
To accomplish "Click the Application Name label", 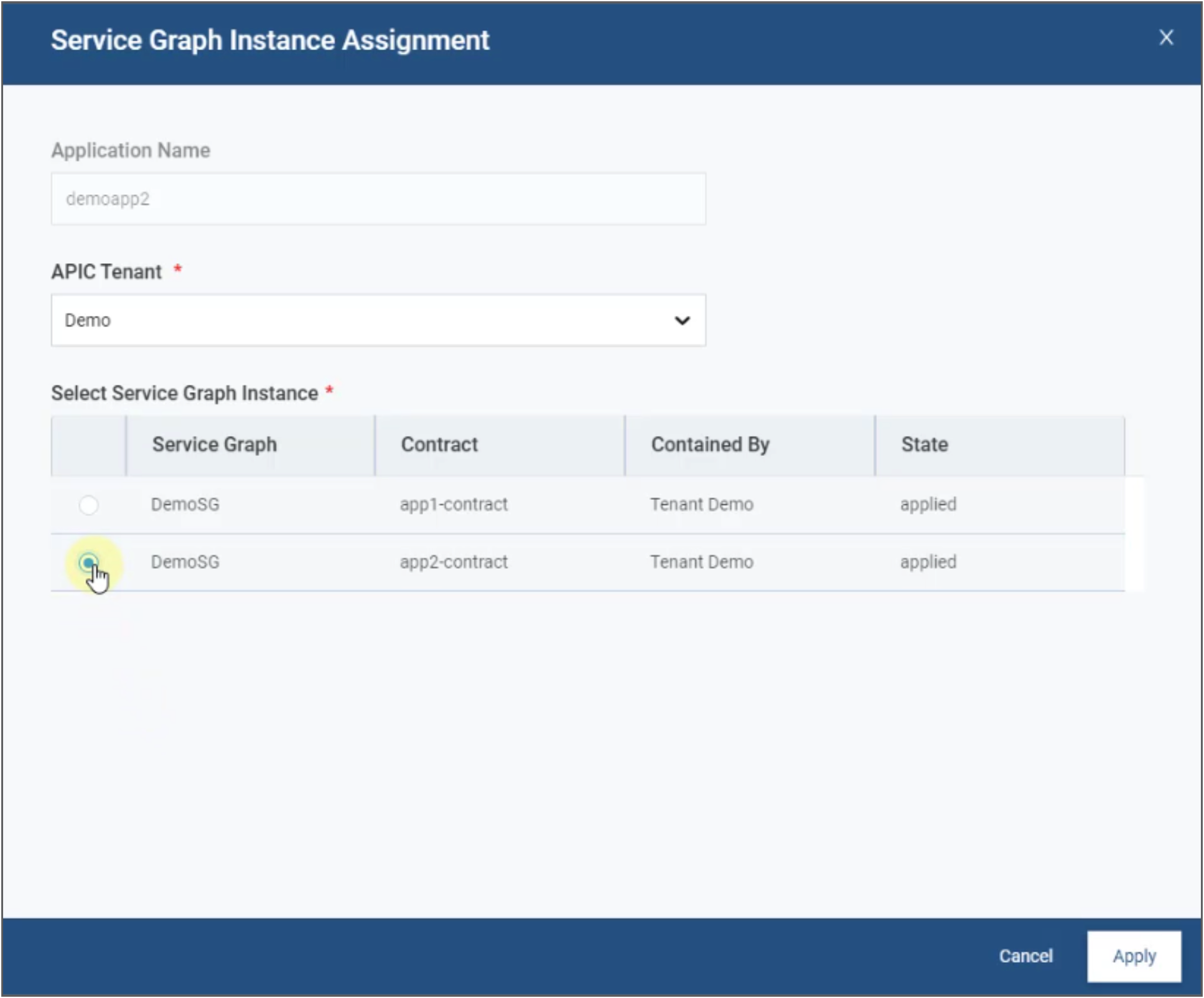I will coord(131,151).
